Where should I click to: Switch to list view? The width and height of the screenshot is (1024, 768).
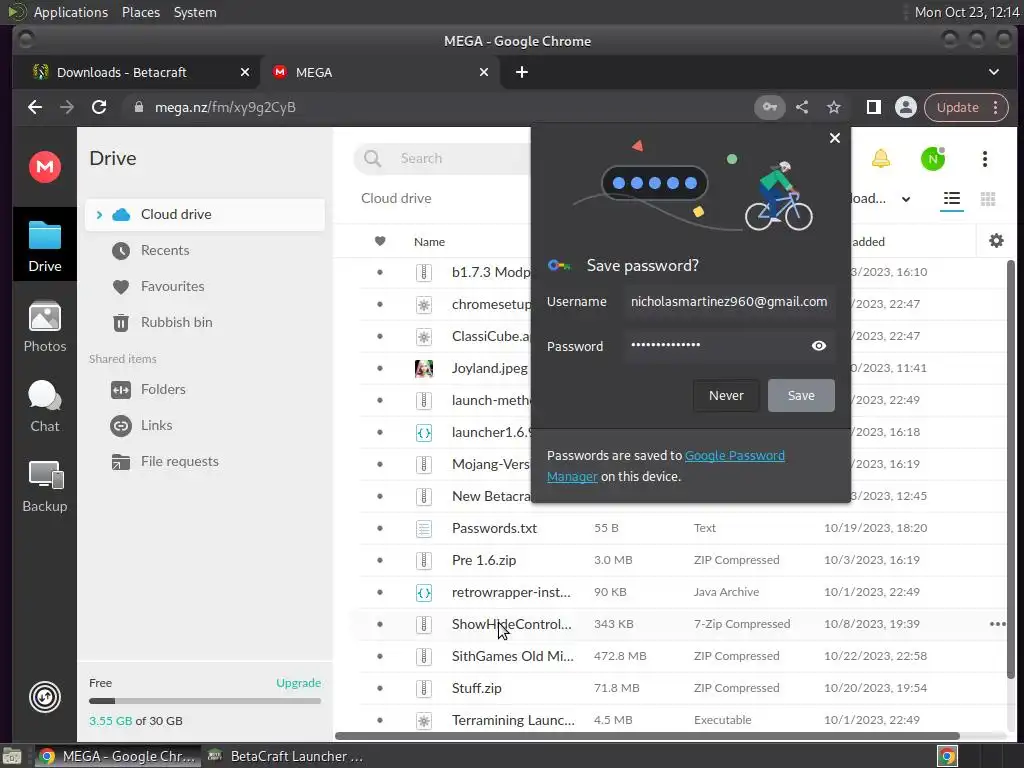pos(952,199)
